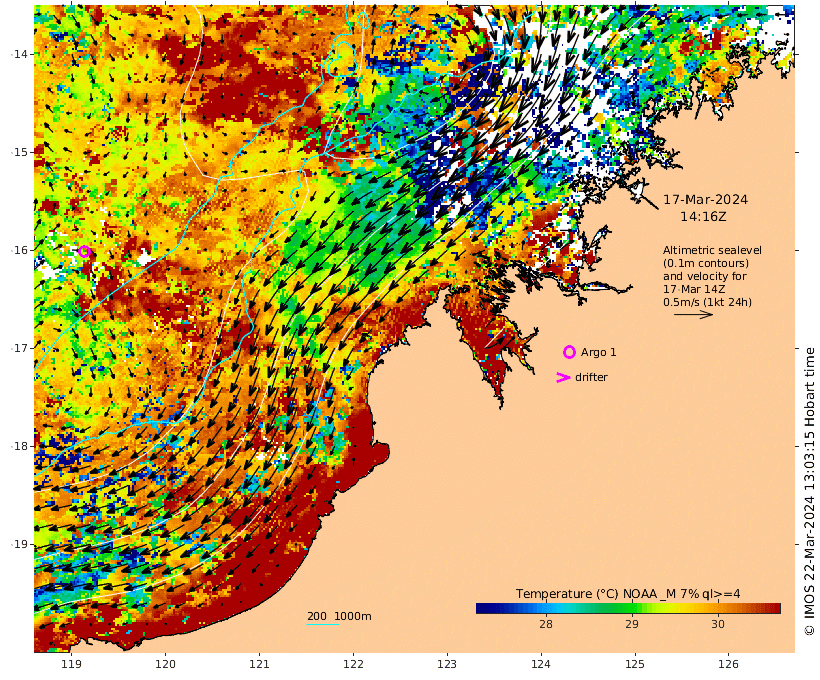Click the '-18' latitude axis label

19,446
